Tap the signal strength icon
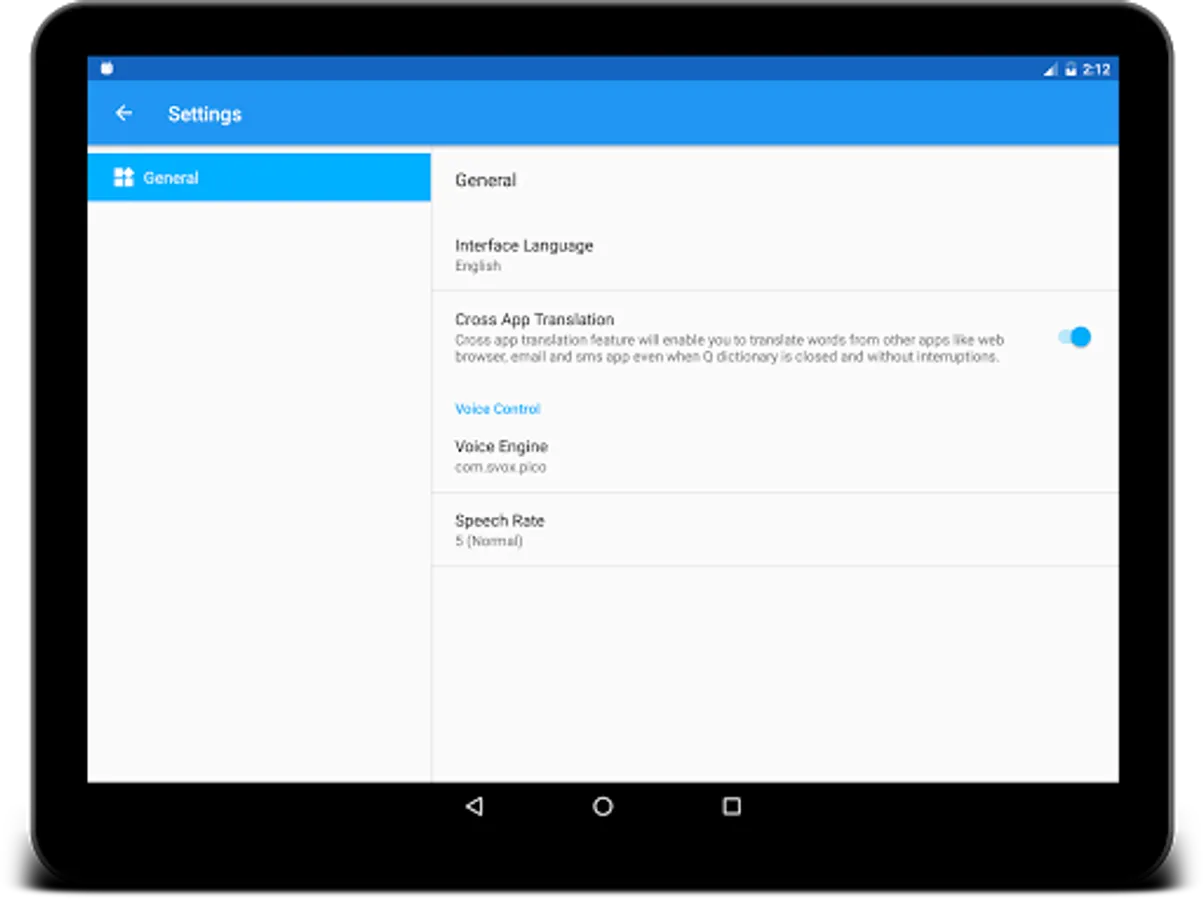This screenshot has width=1203, height=900. (1050, 69)
